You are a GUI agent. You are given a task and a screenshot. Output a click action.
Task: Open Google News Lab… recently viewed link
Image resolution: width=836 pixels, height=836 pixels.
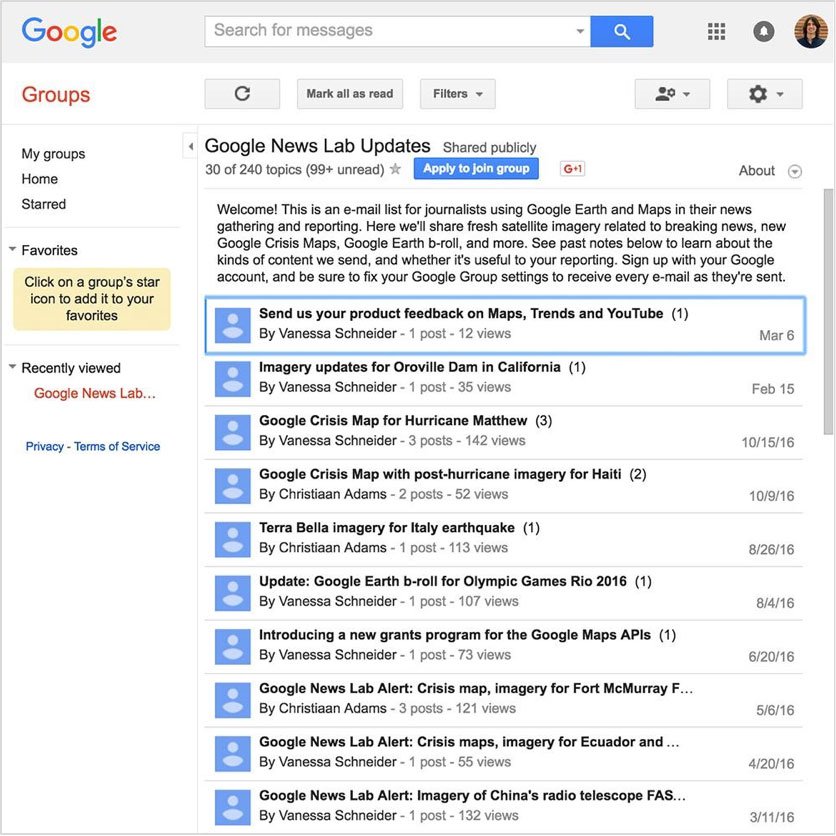95,393
